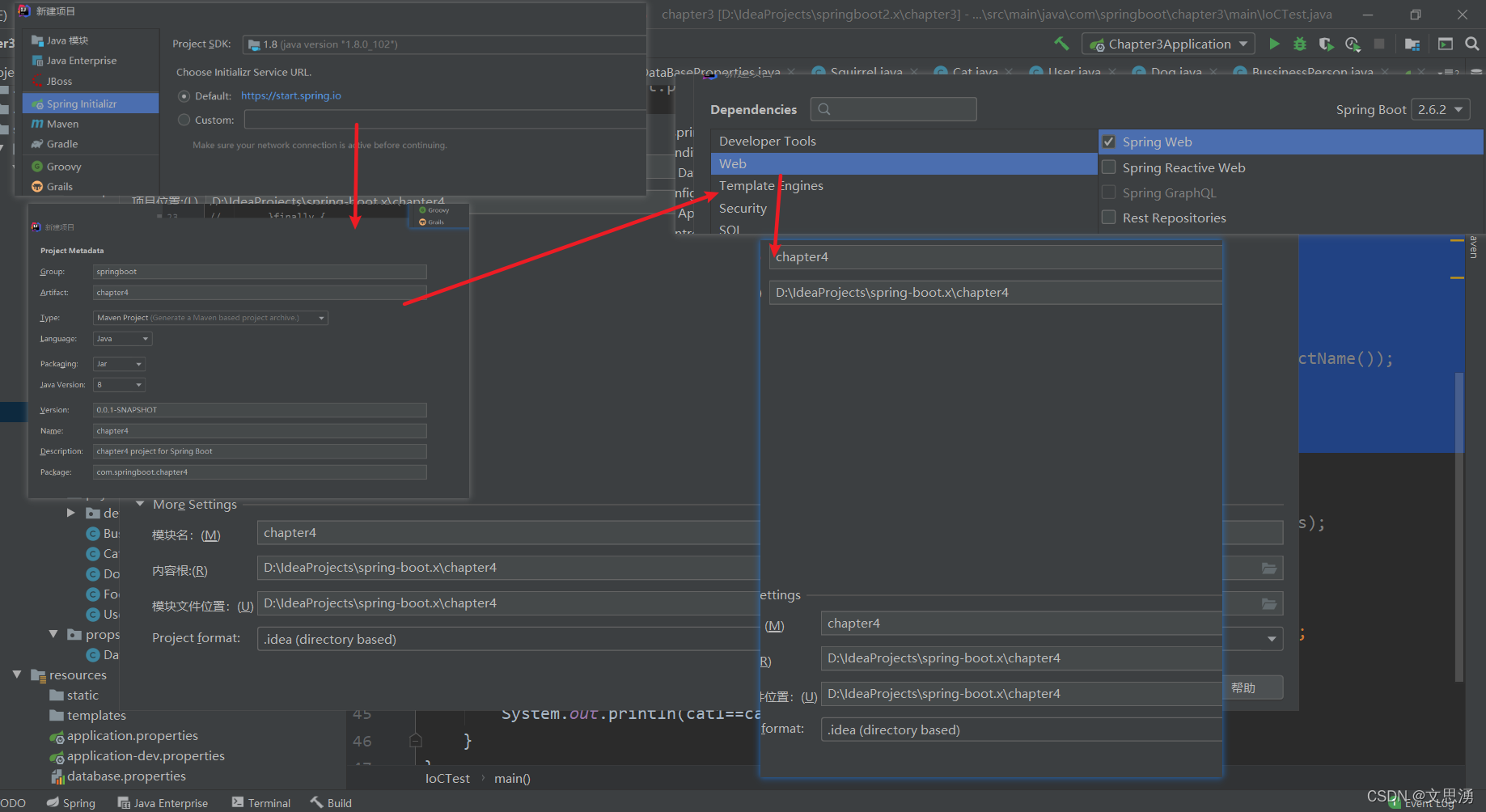Uncheck the Spring Web dependency checkbox
Screen dimensions: 1486x812
tap(1109, 142)
